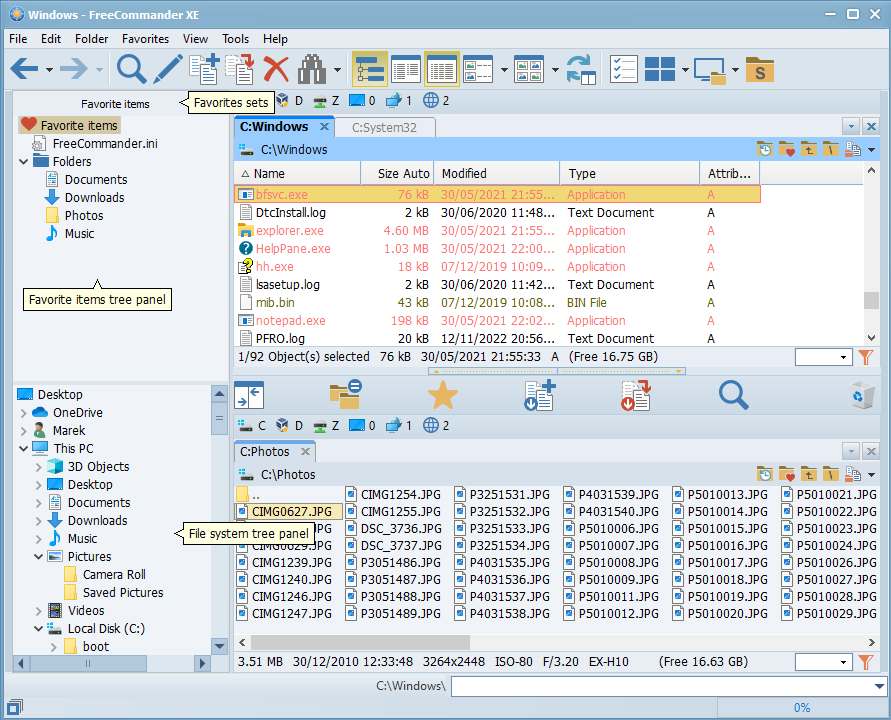The image size is (891, 720).
Task: Open the layout dropdown arrow beside four-squares icon
Action: [x=685, y=70]
